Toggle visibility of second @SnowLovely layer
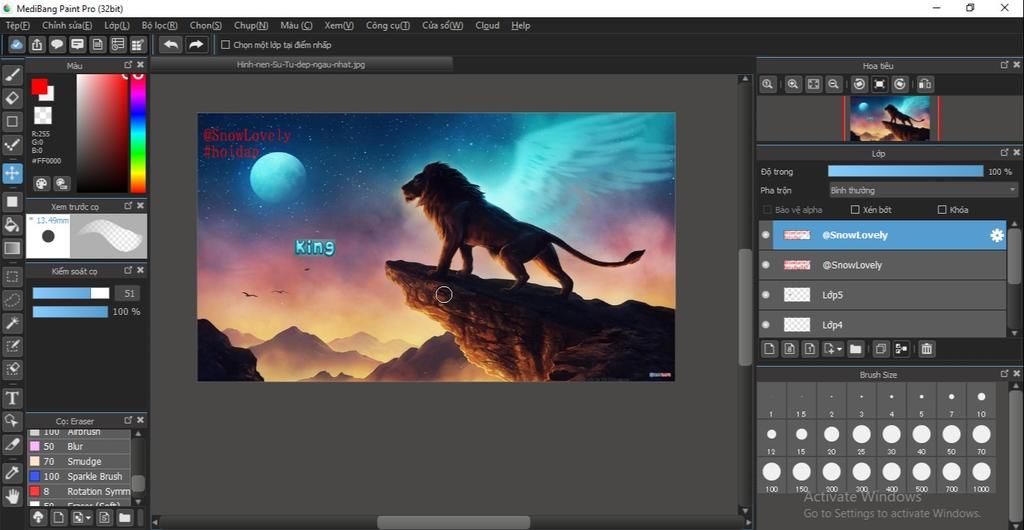Screen dimensions: 1024x530 coord(765,265)
